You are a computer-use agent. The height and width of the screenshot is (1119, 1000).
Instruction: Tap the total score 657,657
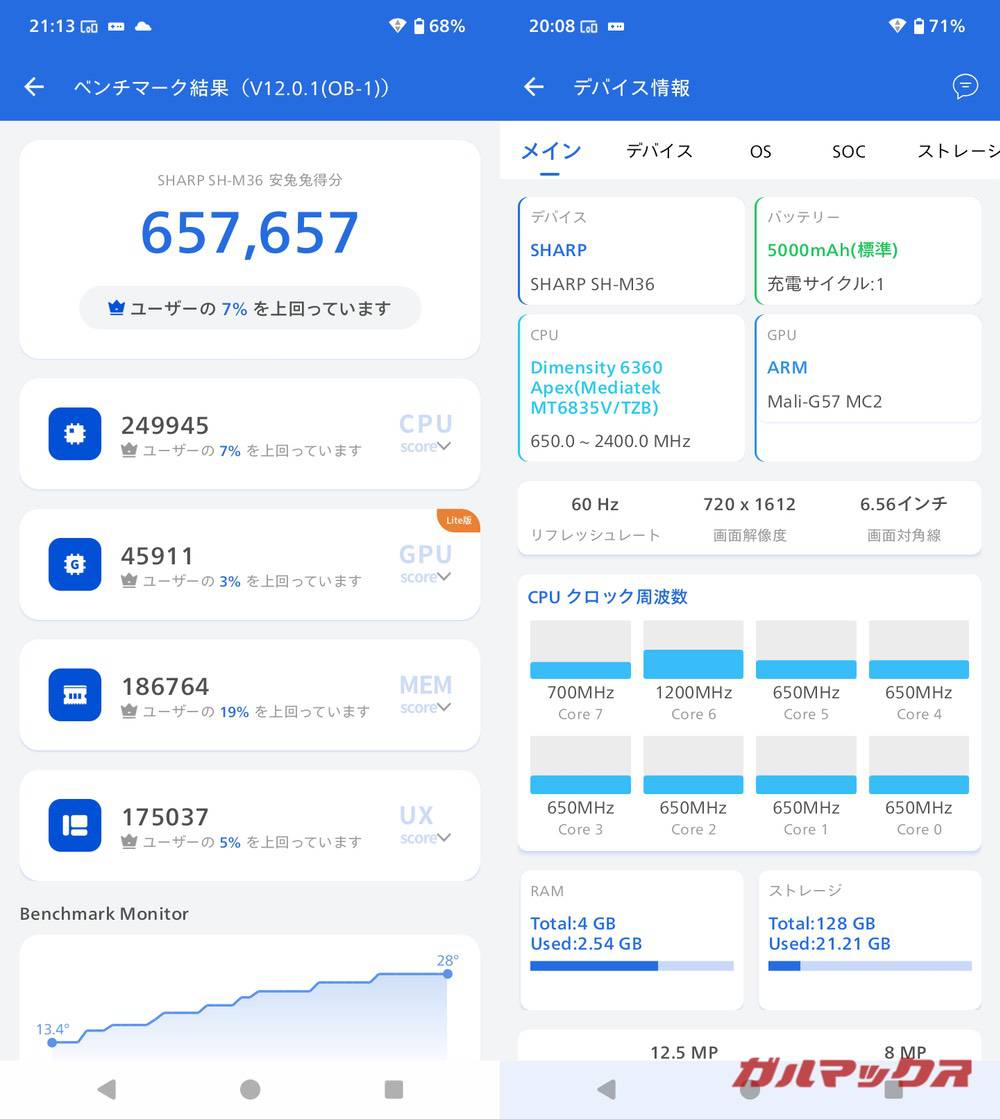coord(250,233)
